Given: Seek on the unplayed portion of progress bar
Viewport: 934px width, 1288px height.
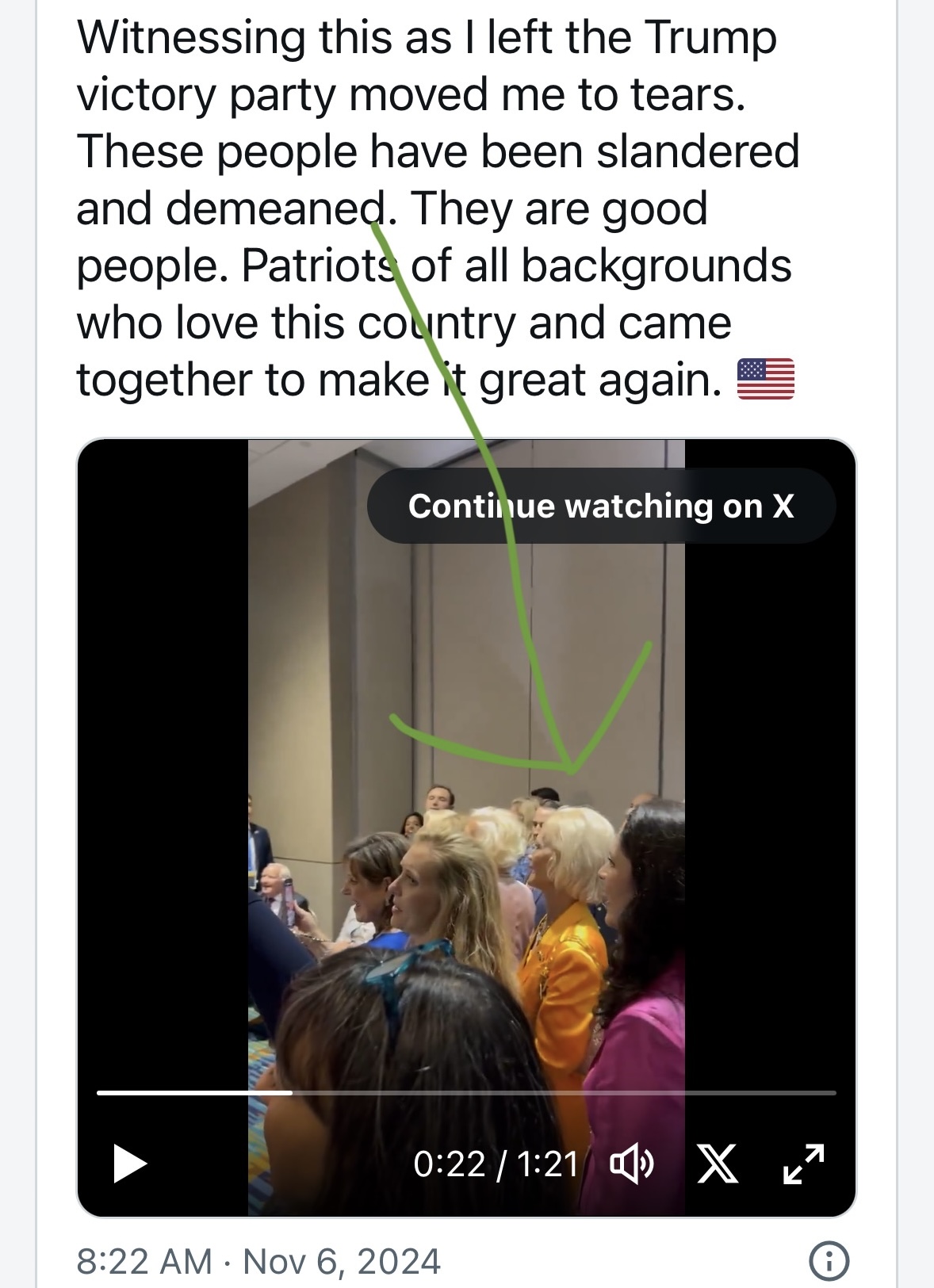Looking at the screenshot, I should pos(564,1092).
